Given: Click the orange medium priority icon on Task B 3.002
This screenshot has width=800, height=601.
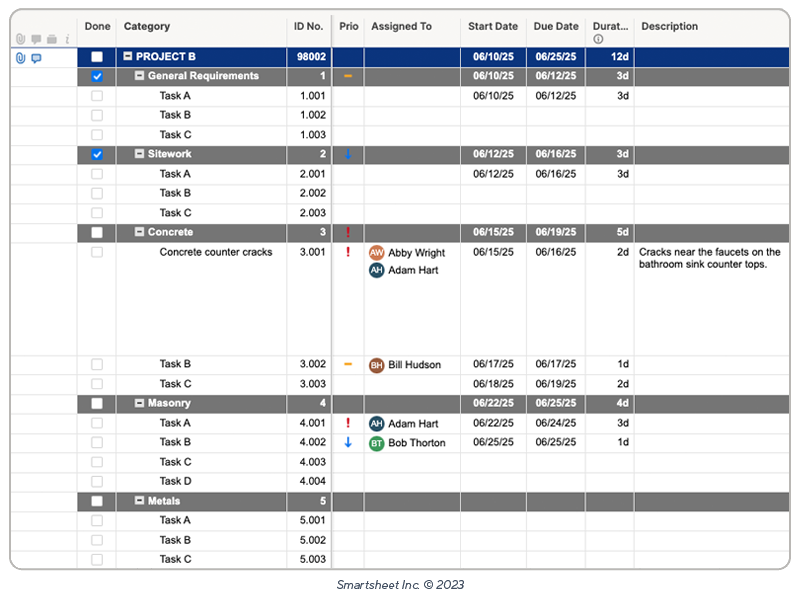Looking at the screenshot, I should point(348,364).
